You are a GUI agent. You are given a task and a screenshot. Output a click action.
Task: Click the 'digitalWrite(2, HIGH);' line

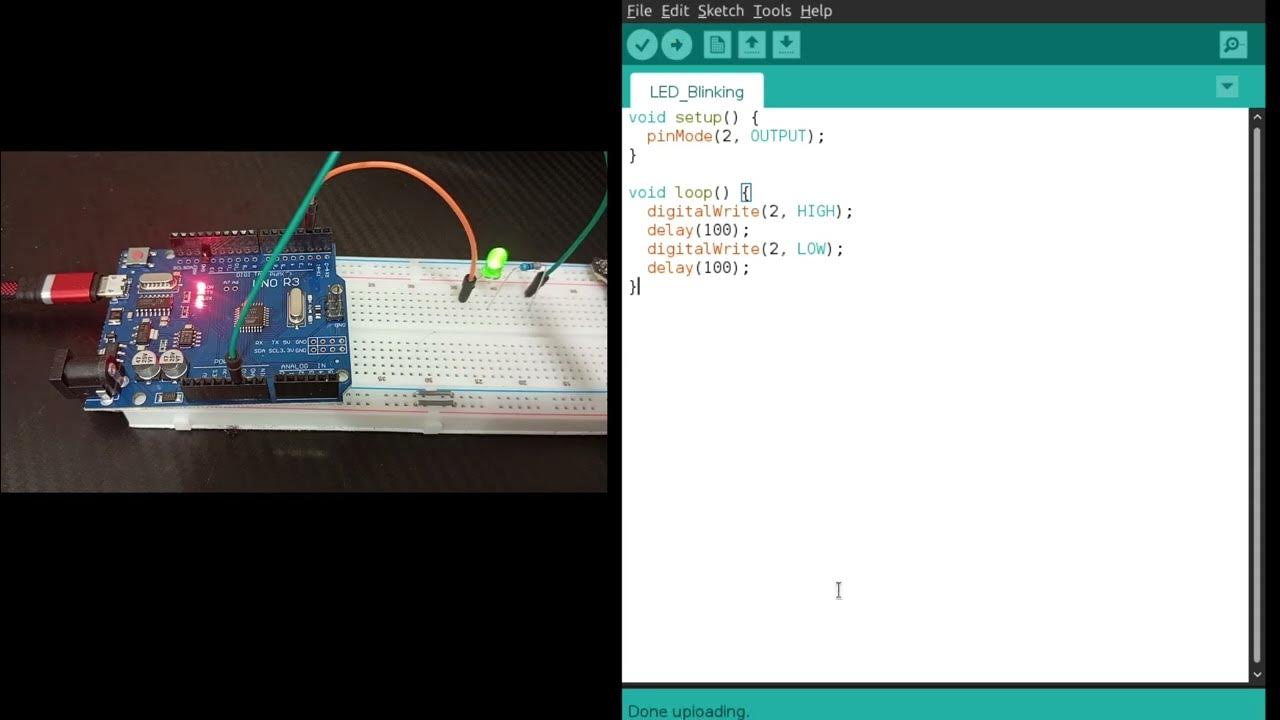pos(750,212)
